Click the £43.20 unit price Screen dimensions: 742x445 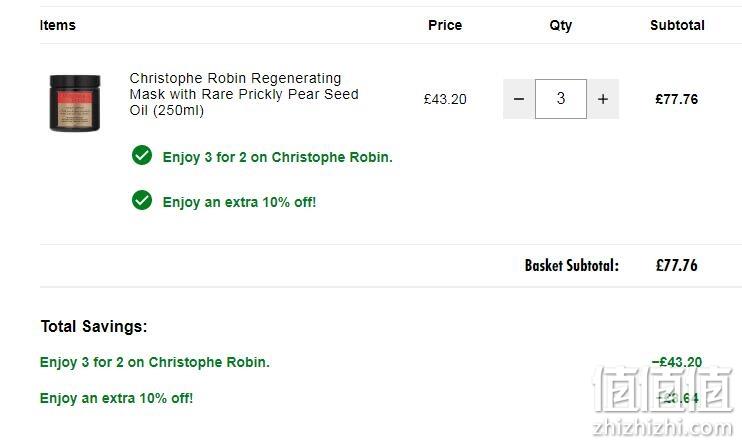(445, 99)
